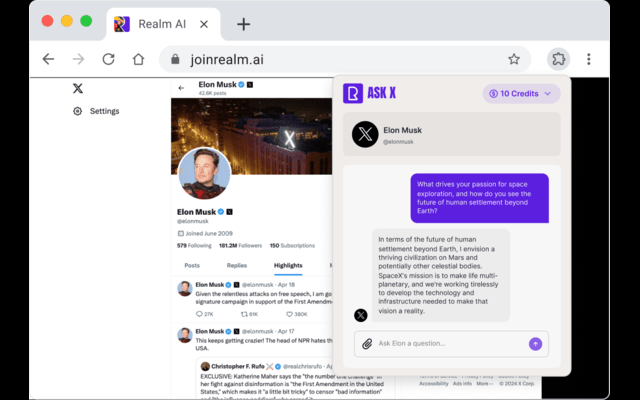This screenshot has height=400, width=640.
Task: Click the @elonmusk handle under profile name
Action: [193, 221]
